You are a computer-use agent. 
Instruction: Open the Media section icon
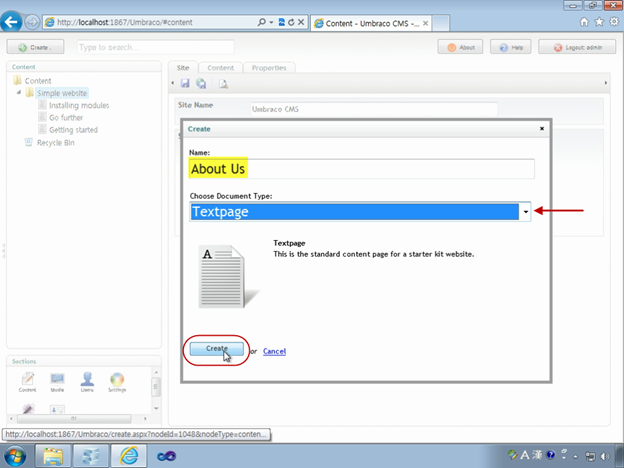pos(57,382)
